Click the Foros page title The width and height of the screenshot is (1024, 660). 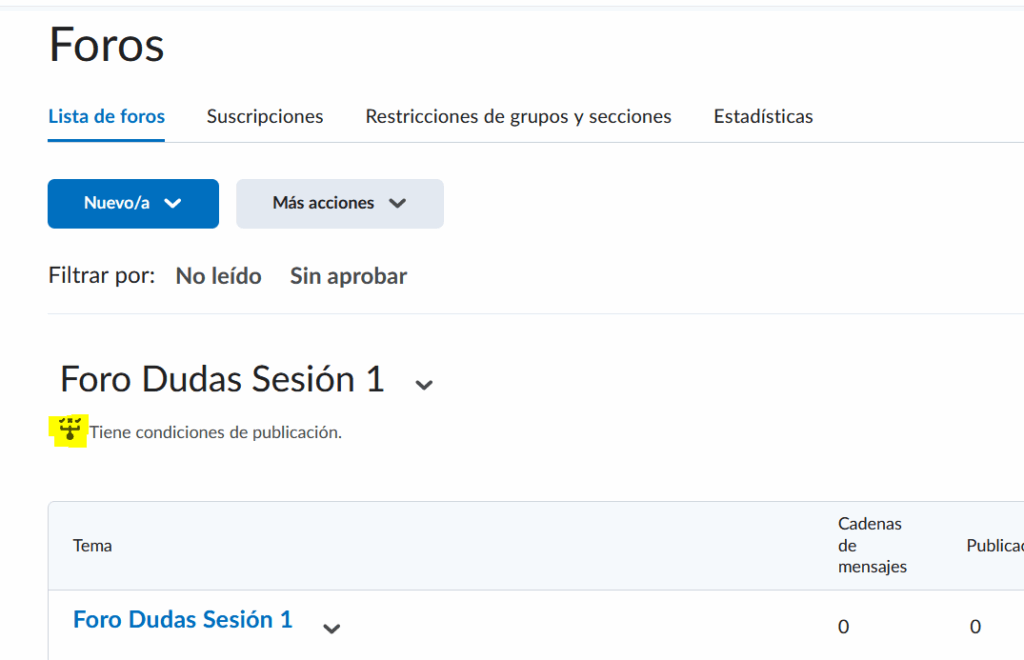point(106,46)
